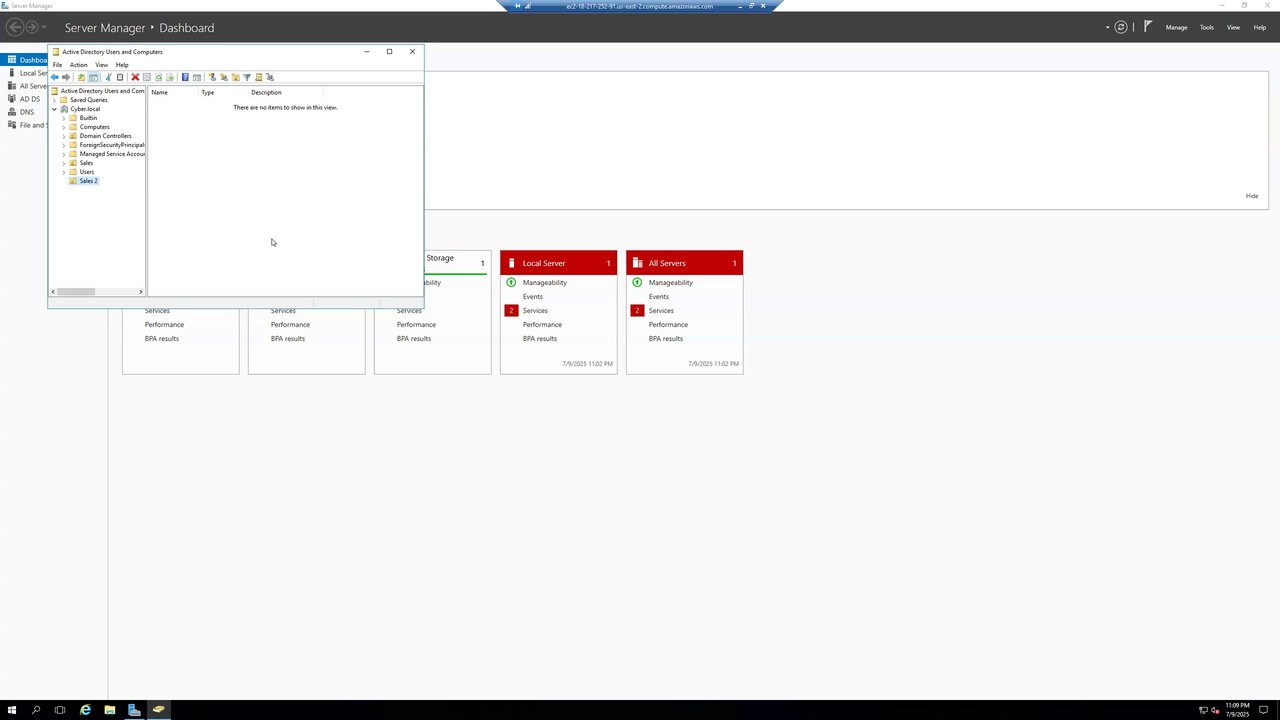Viewport: 1280px width, 720px height.
Task: Expand the Saved Queries node
Action: point(55,100)
